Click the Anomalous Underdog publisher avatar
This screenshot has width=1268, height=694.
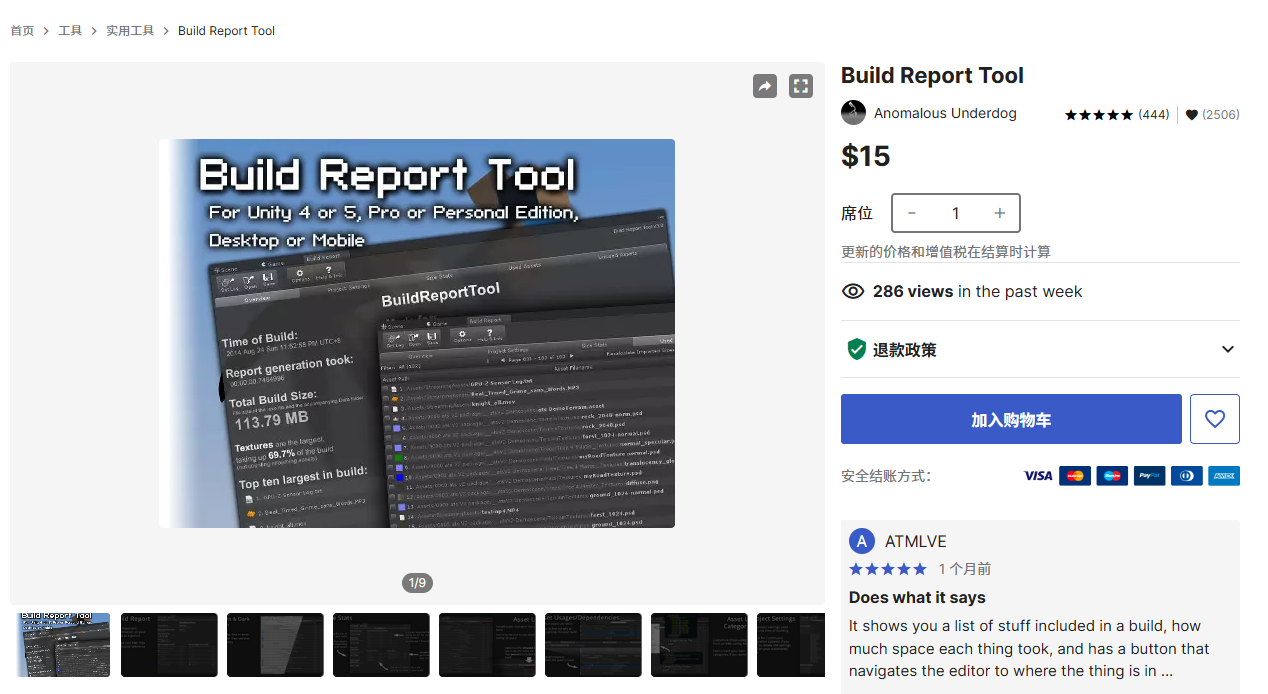click(853, 113)
